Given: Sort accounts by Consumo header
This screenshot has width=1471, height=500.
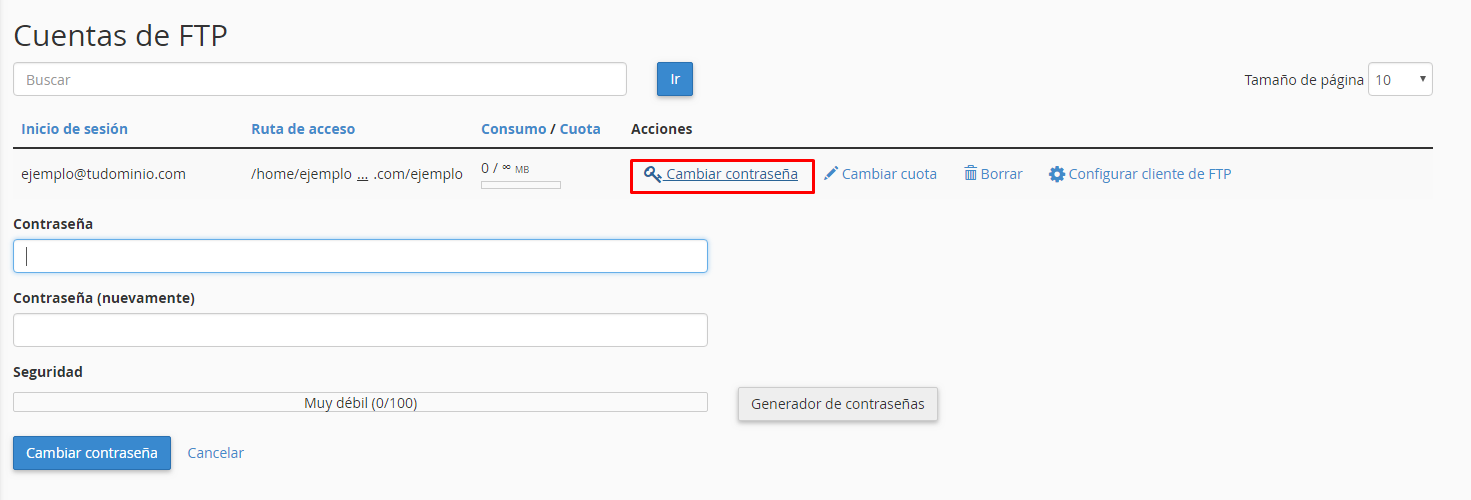Looking at the screenshot, I should [x=513, y=129].
